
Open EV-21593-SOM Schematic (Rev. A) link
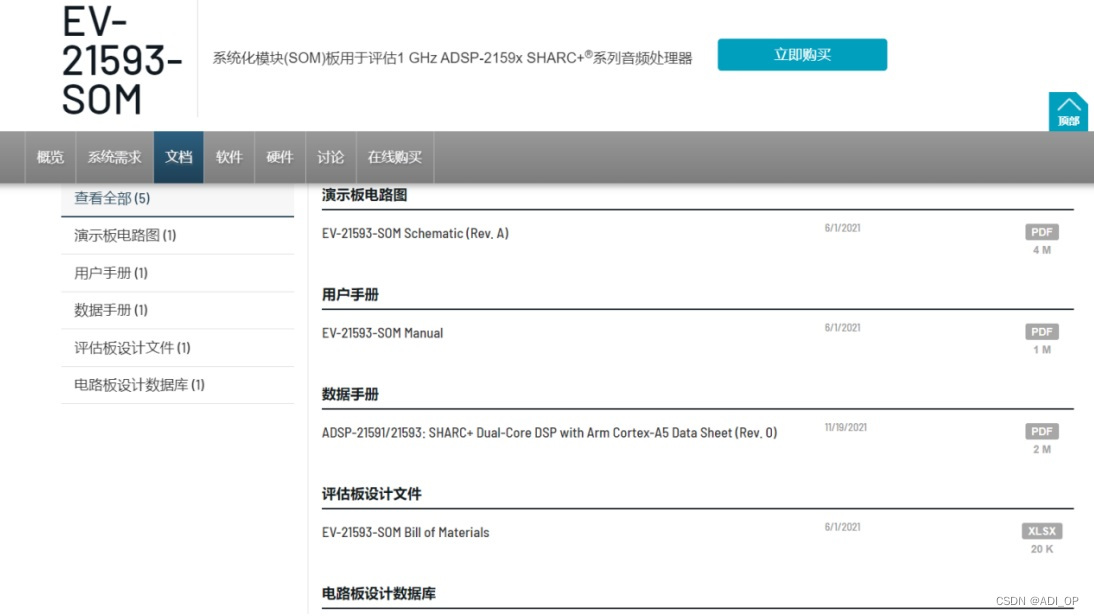click(x=415, y=234)
